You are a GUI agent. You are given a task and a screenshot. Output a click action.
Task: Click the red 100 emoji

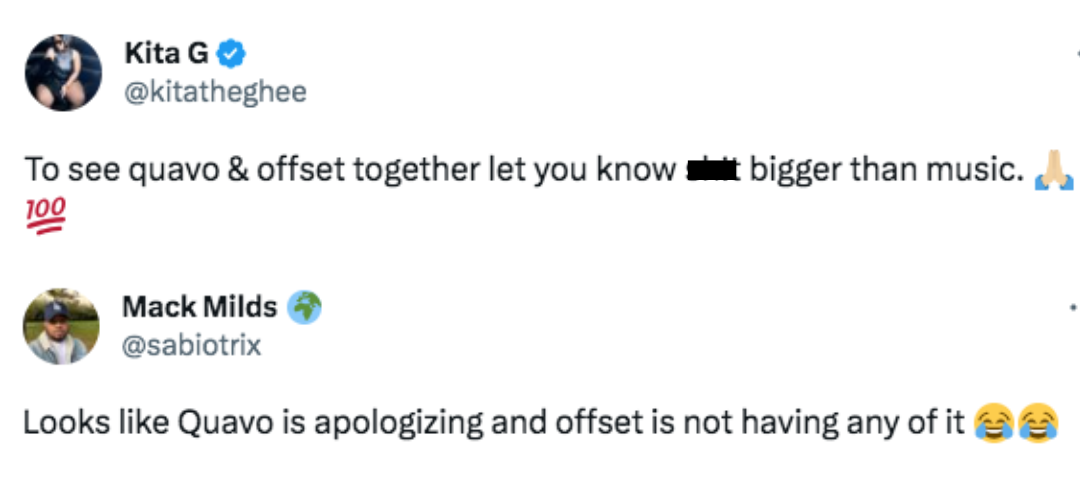[x=45, y=212]
